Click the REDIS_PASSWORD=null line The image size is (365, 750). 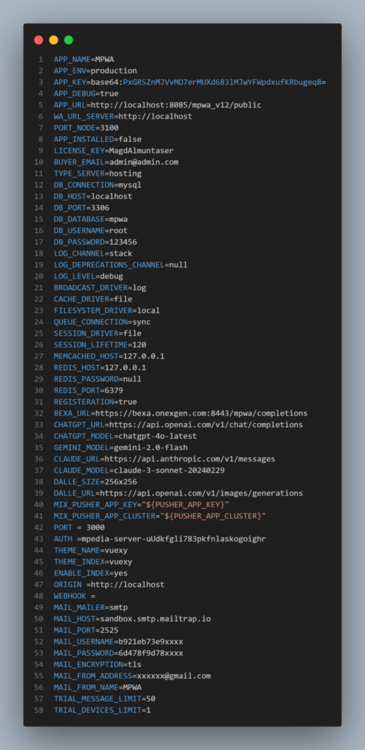click(98, 379)
